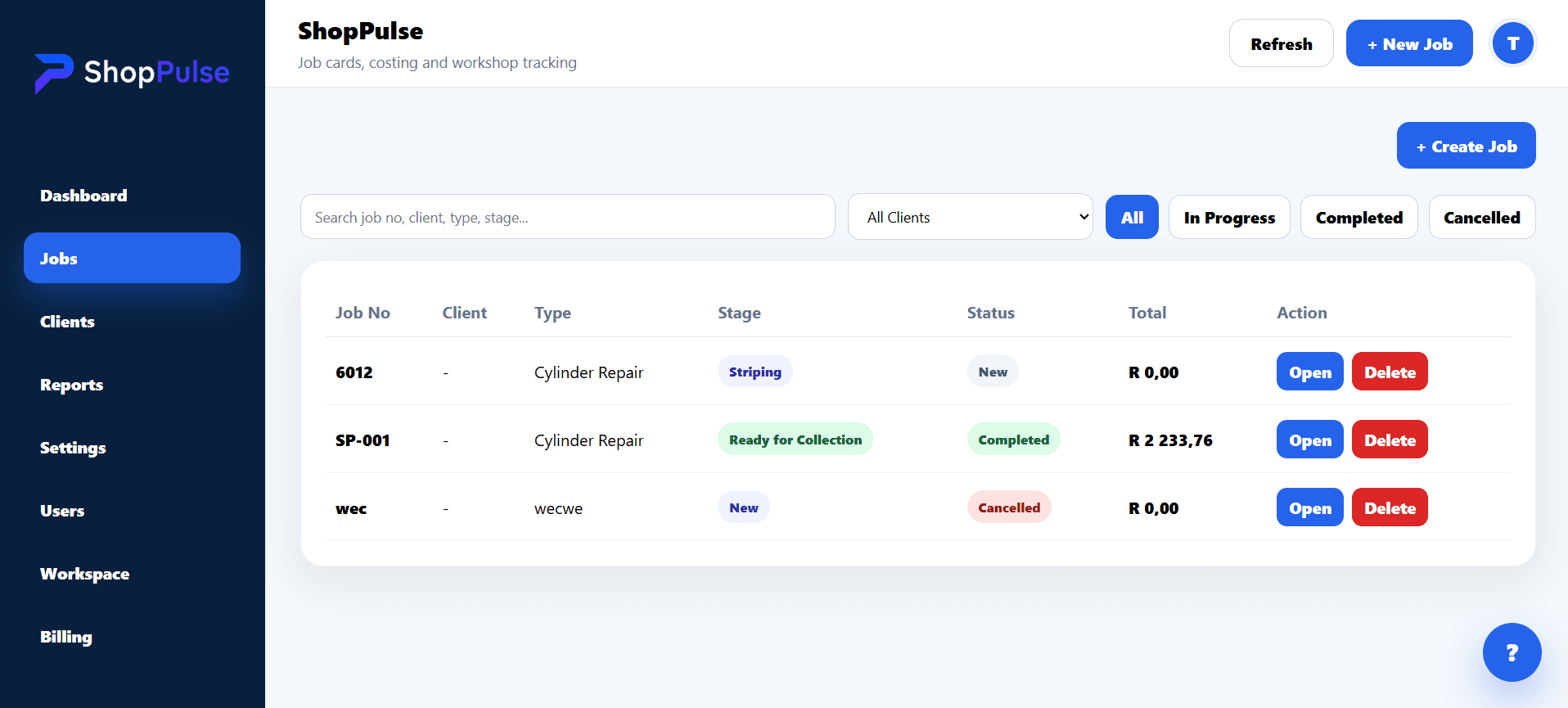The height and width of the screenshot is (708, 1568).
Task: Click the Cancelled status badge in wec row
Action: tap(1008, 507)
